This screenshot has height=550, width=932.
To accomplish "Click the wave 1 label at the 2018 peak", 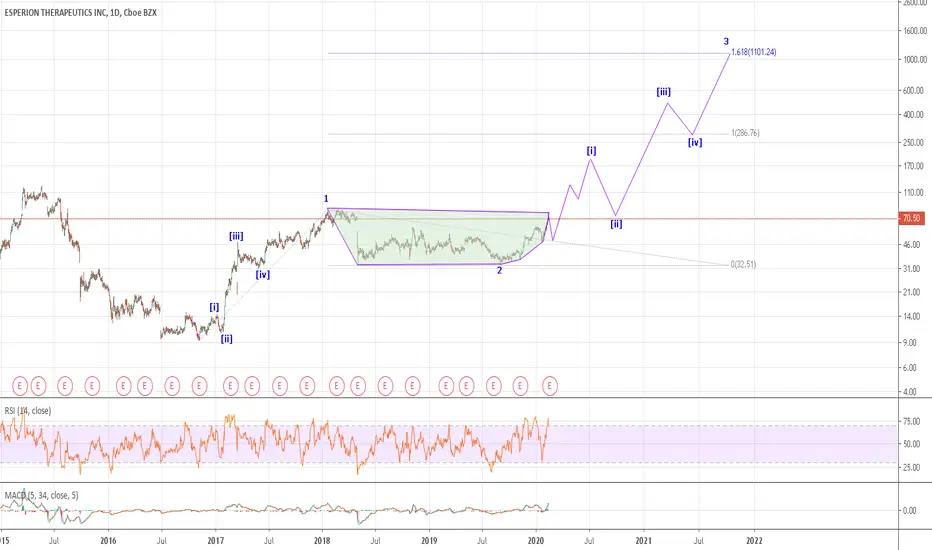I will coord(326,199).
